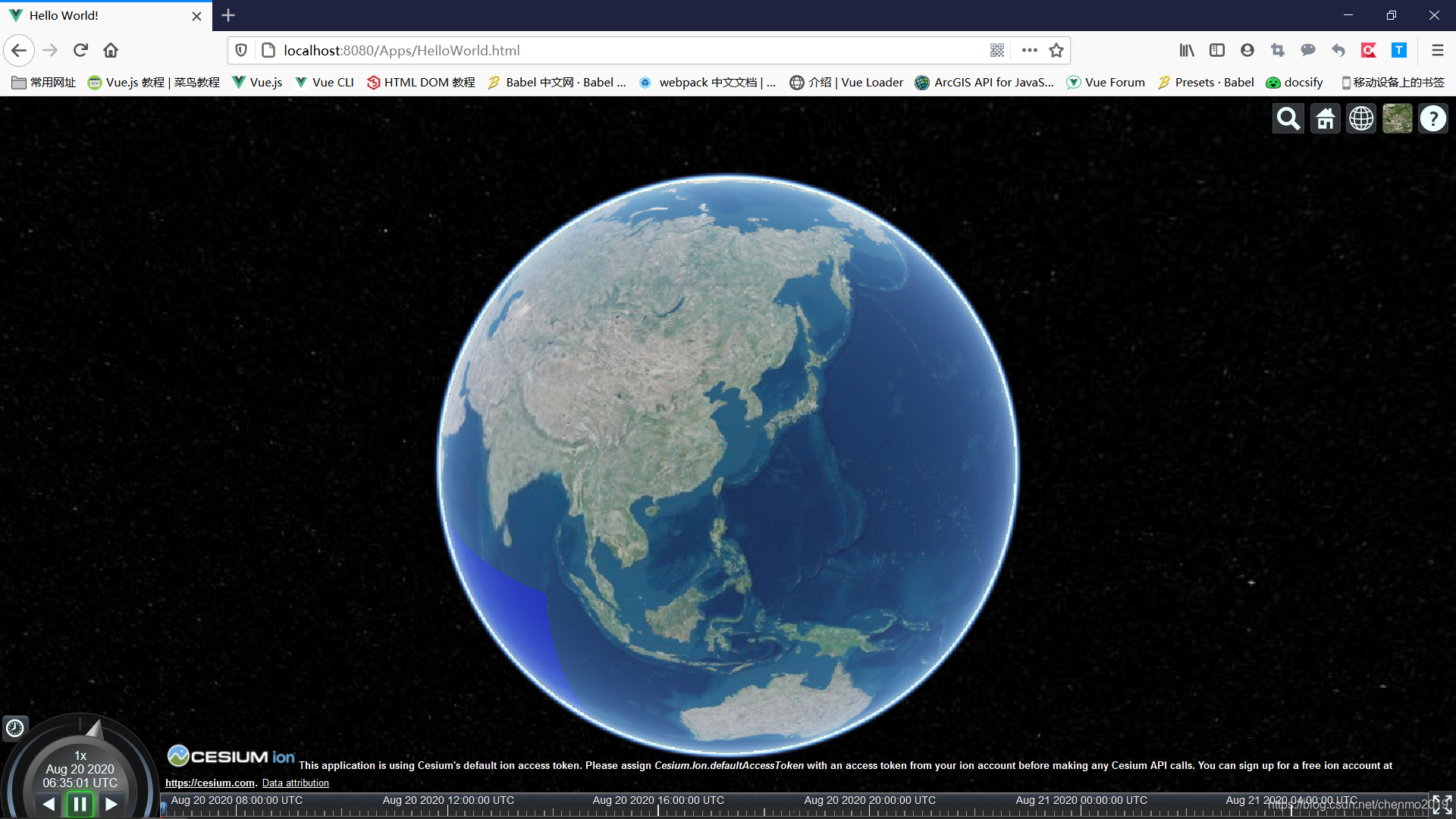The image size is (1456, 819).
Task: Open the Vue CLI bookmark
Action: tap(325, 83)
